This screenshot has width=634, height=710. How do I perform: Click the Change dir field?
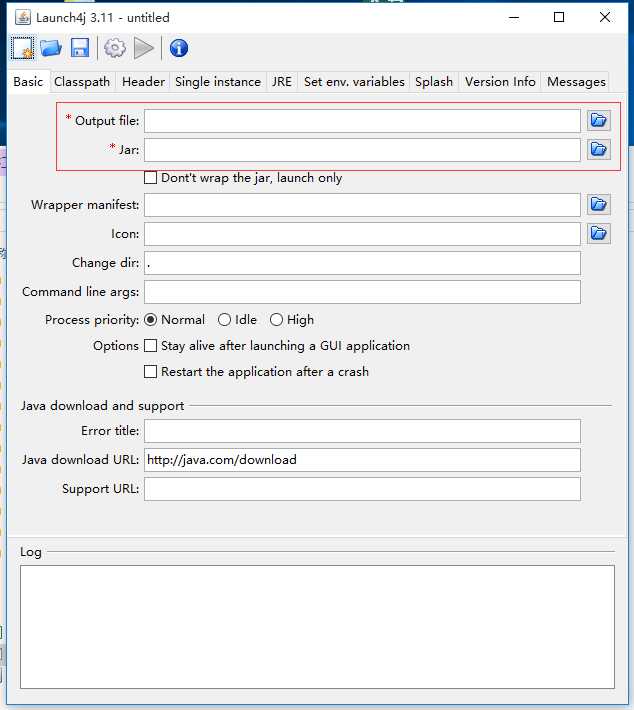point(362,263)
